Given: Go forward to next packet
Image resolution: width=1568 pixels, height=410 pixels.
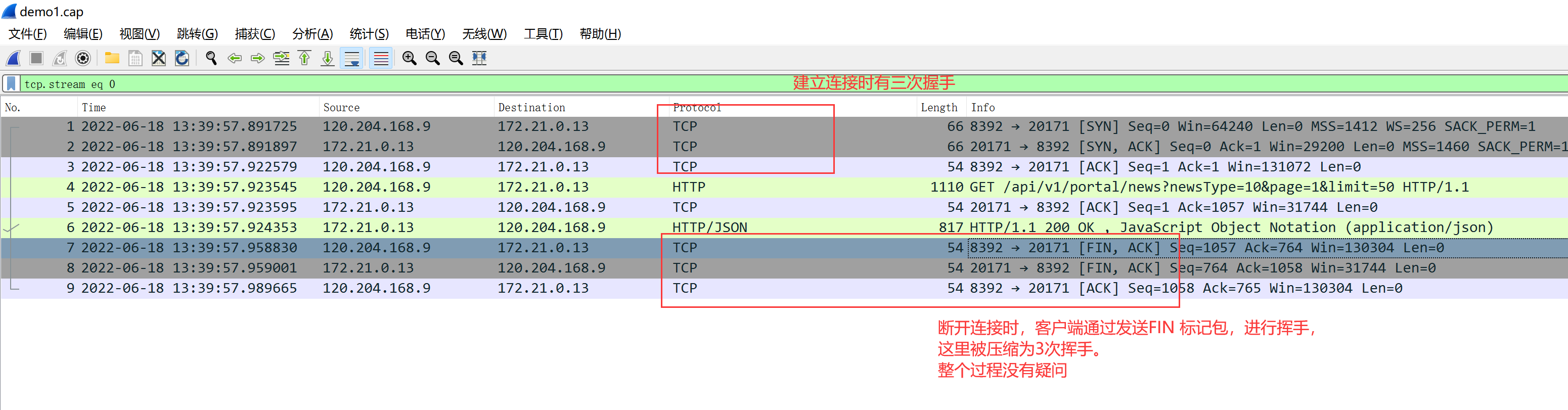Looking at the screenshot, I should (257, 59).
